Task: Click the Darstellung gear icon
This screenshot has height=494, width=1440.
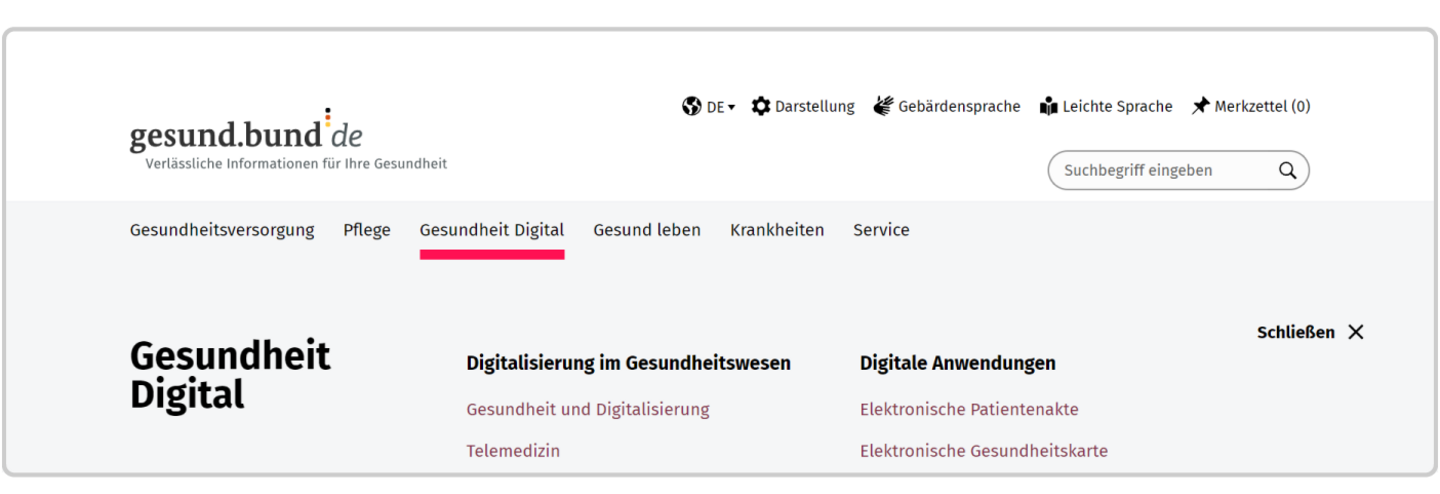Action: [x=761, y=106]
